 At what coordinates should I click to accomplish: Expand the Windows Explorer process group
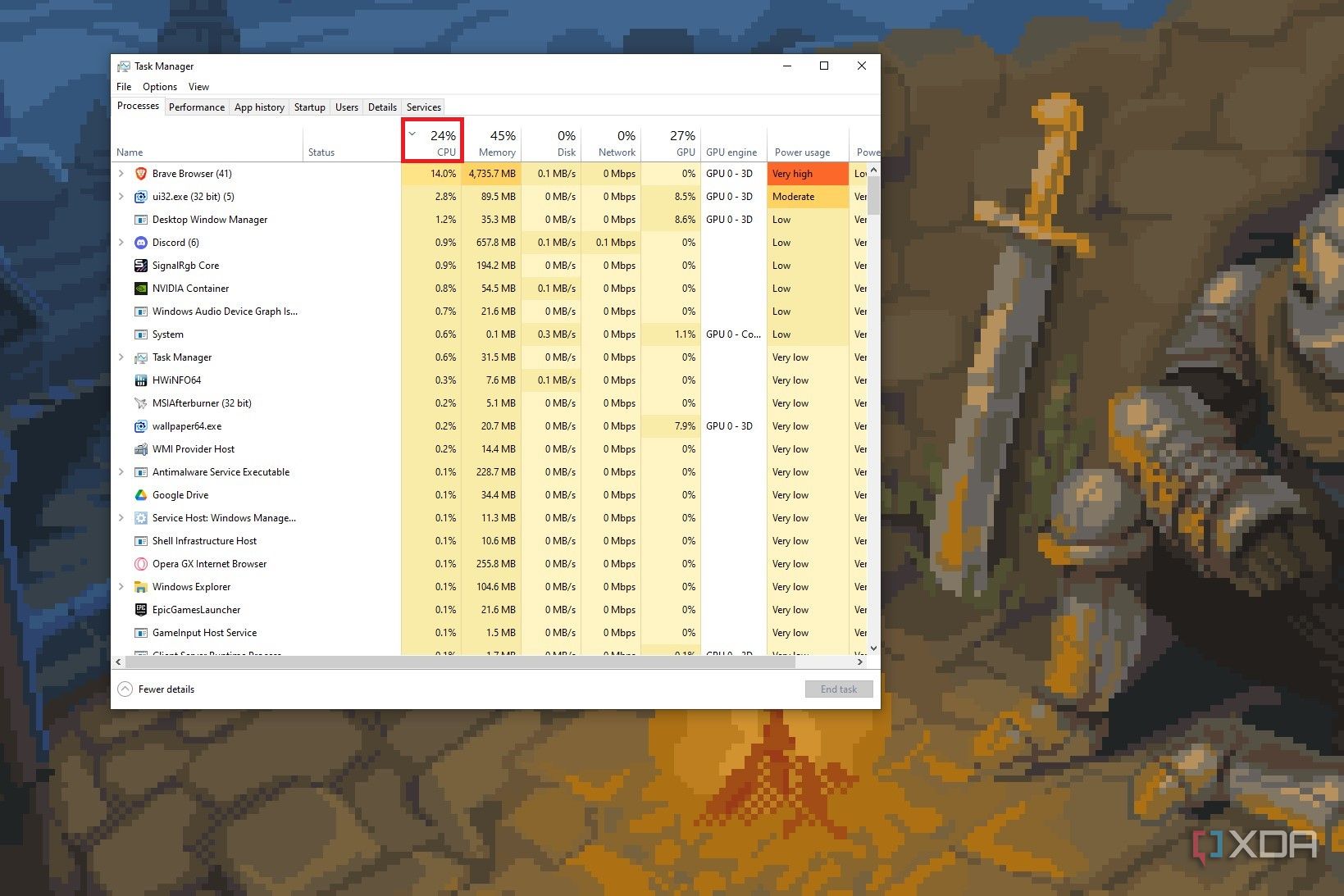click(x=121, y=587)
